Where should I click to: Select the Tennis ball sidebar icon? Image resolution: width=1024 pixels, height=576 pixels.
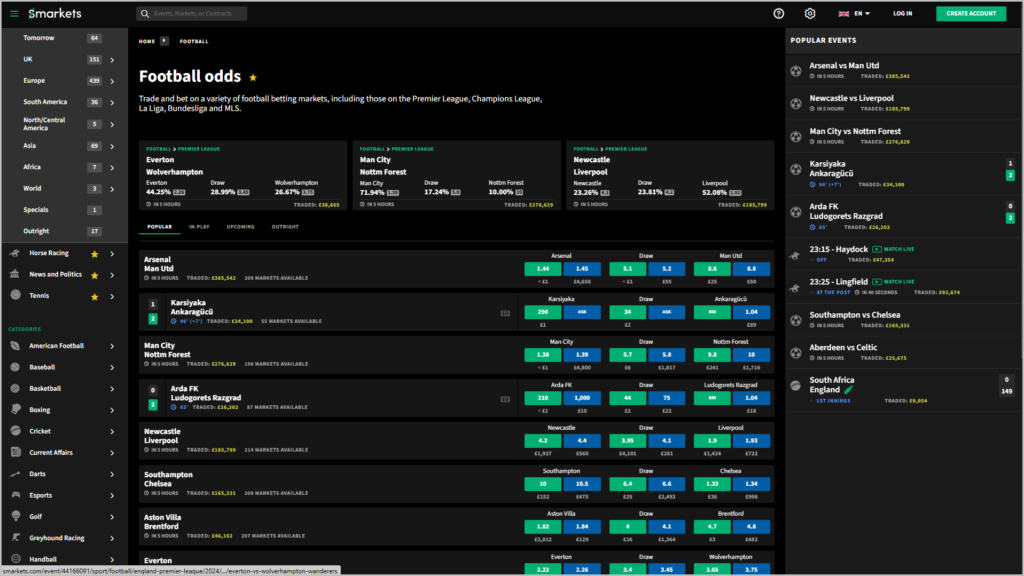click(x=15, y=295)
